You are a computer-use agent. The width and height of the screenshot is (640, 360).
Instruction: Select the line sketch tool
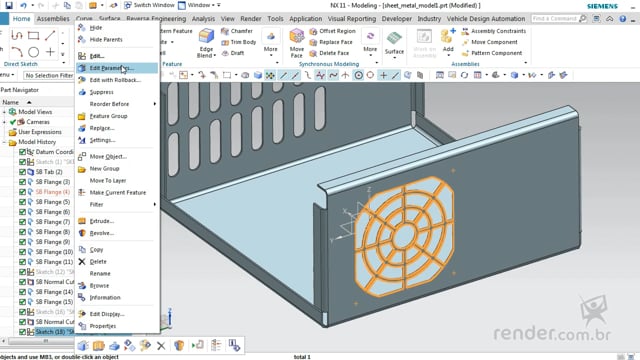[x=50, y=36]
